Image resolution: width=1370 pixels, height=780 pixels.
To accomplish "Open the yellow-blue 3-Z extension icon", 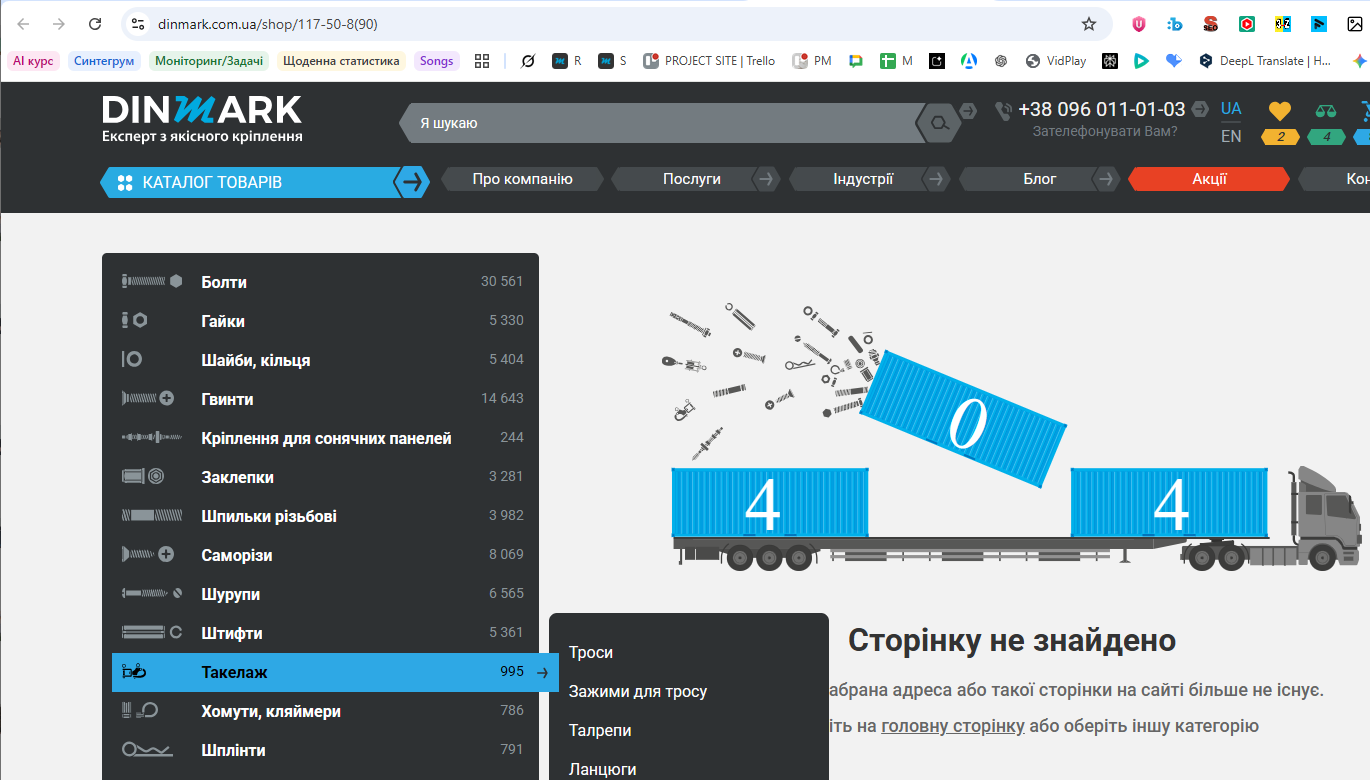I will (x=1283, y=24).
